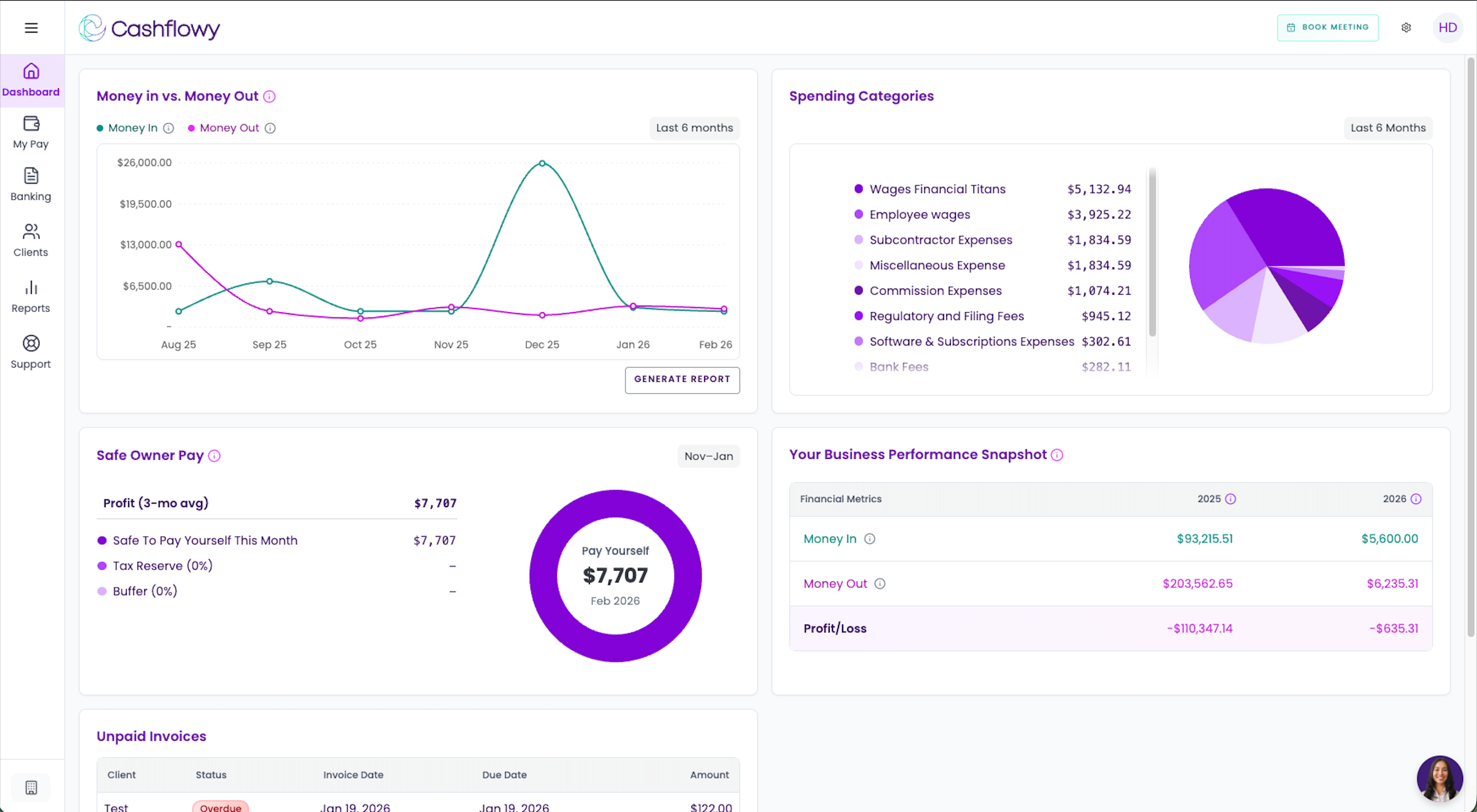Click info icon beside Business Performance Snapshot

[x=1056, y=455]
